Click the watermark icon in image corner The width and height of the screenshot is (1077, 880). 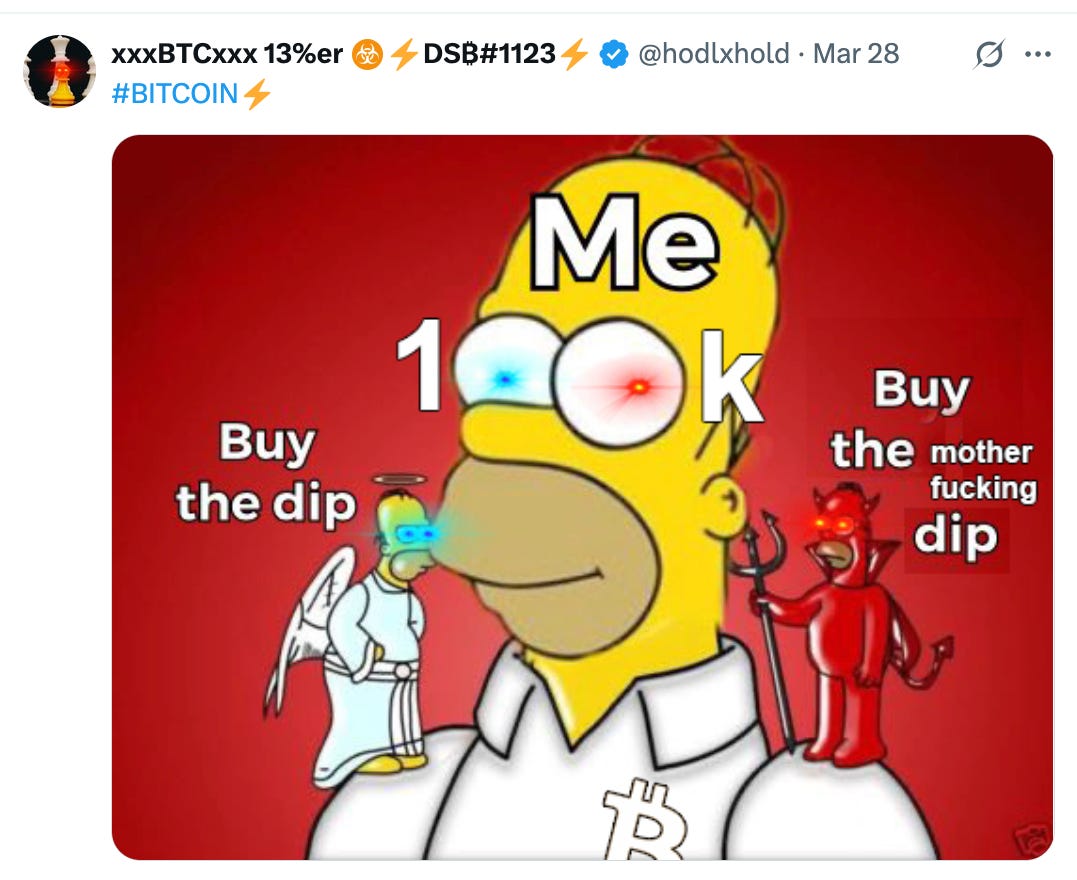point(1032,839)
